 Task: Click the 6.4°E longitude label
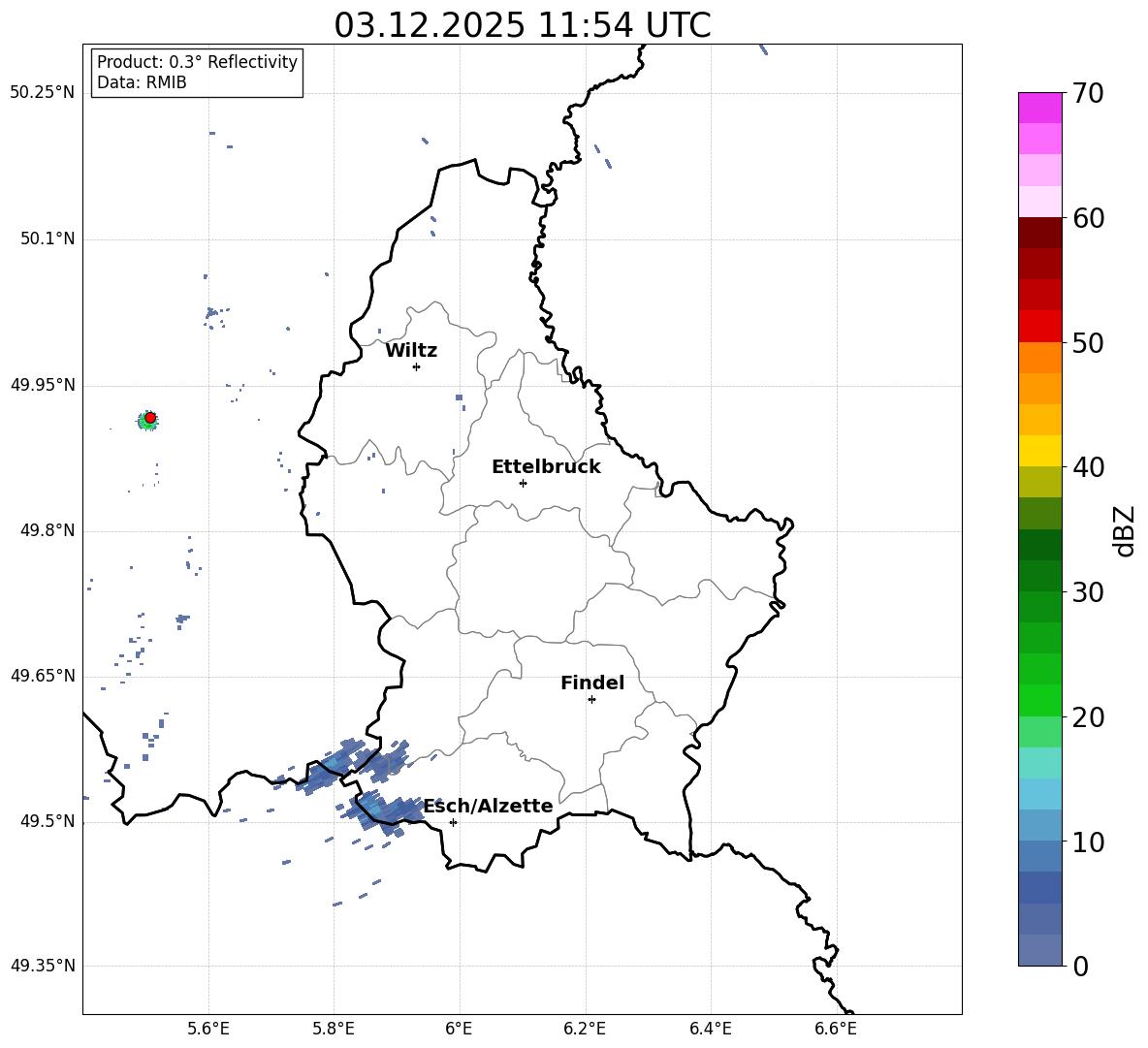pyautogui.click(x=710, y=1029)
